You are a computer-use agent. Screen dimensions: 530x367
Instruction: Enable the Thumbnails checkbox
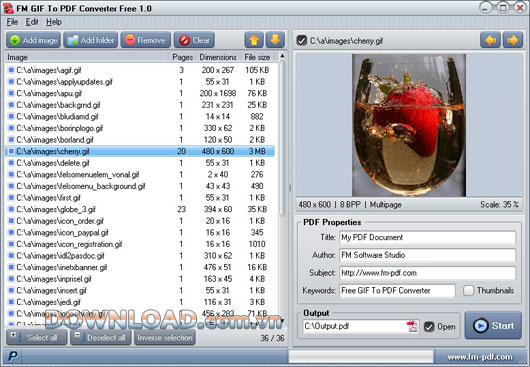(468, 291)
